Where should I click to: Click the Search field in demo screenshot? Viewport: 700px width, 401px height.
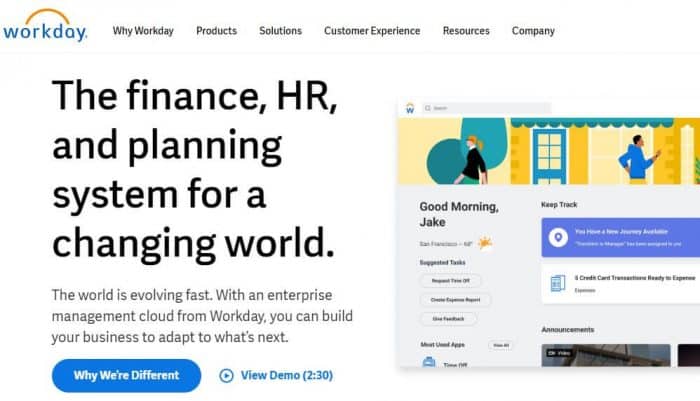[486, 108]
